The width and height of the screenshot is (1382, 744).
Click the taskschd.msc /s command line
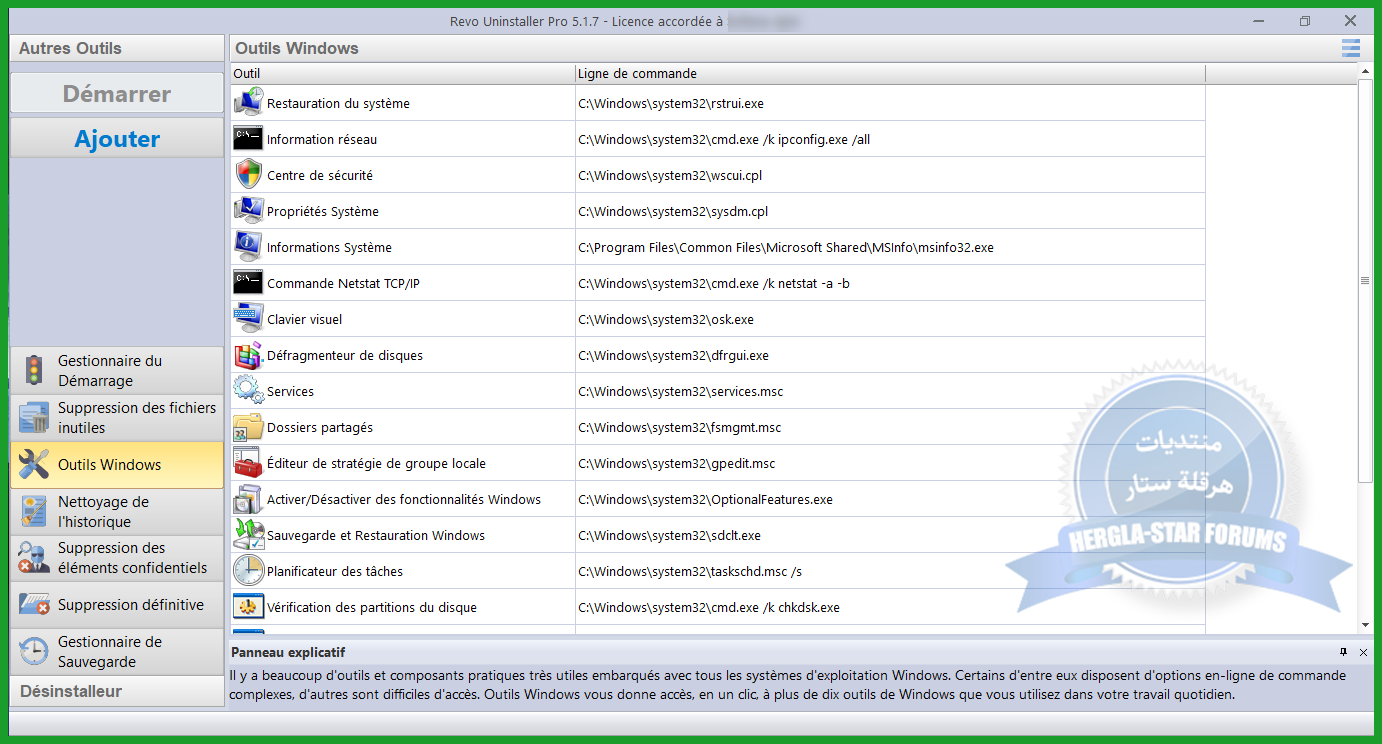click(x=690, y=572)
